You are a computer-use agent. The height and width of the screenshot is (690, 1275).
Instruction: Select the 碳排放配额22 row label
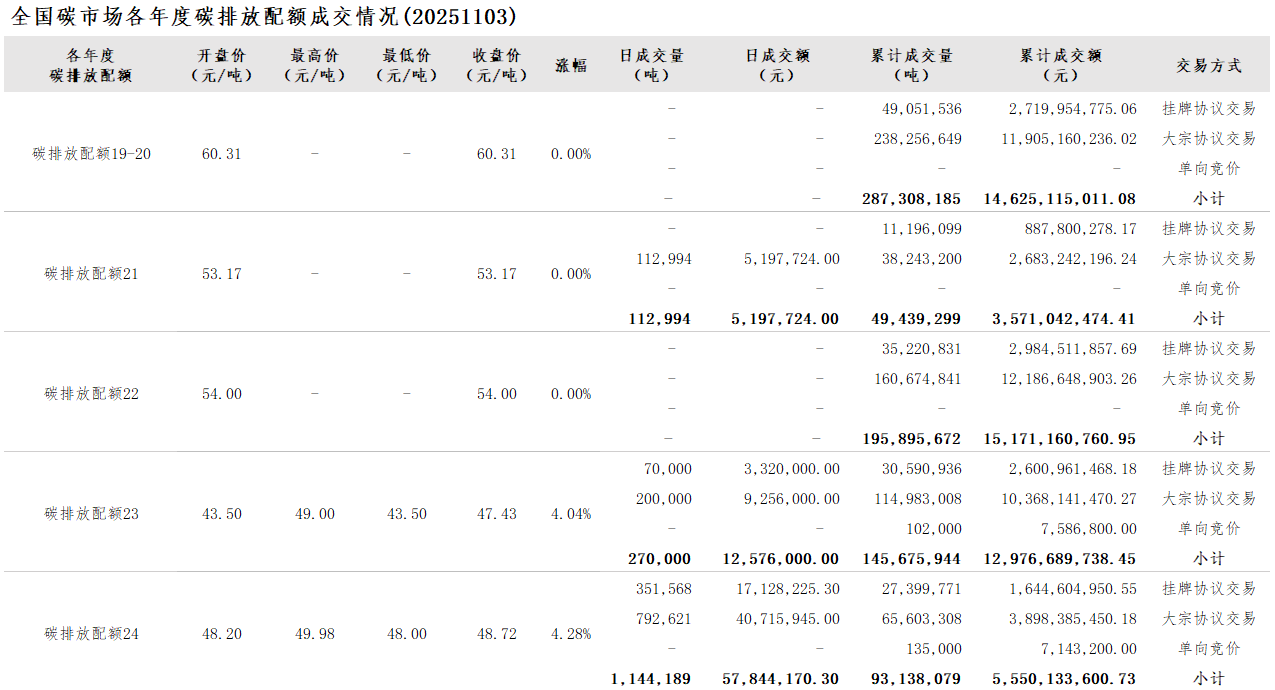tap(92, 394)
